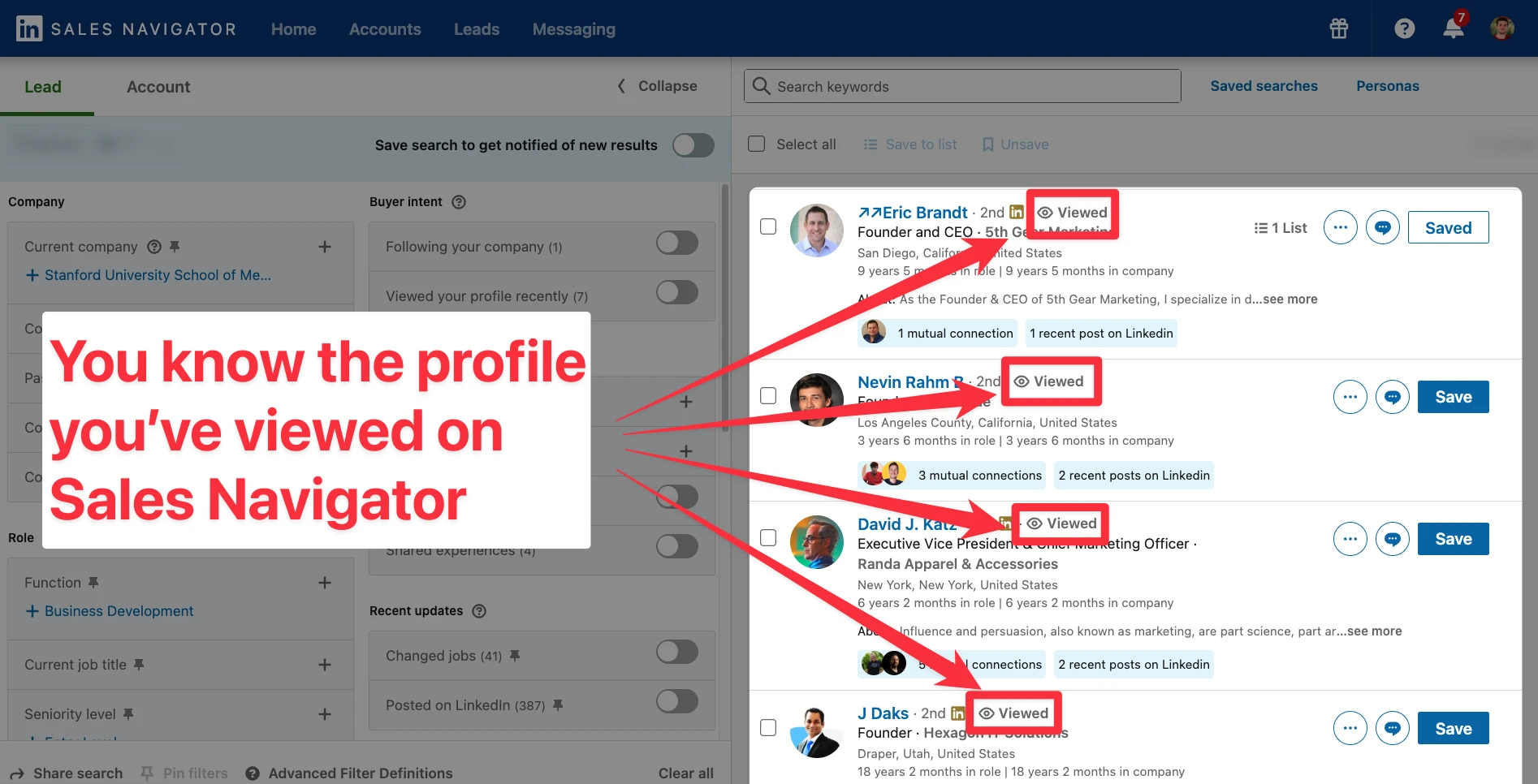Add Stanford University School of Medicine suggestion
The image size is (1538, 784).
149,275
